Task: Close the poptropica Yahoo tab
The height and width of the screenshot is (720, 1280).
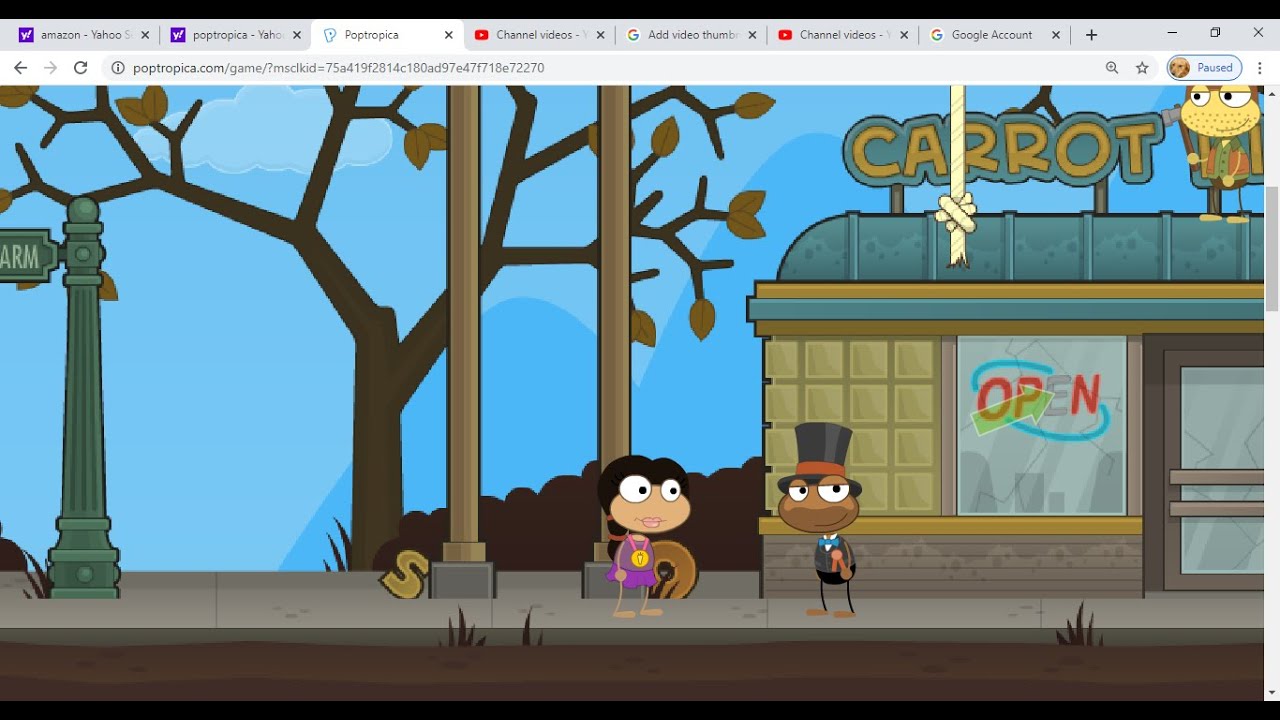Action: pos(296,34)
